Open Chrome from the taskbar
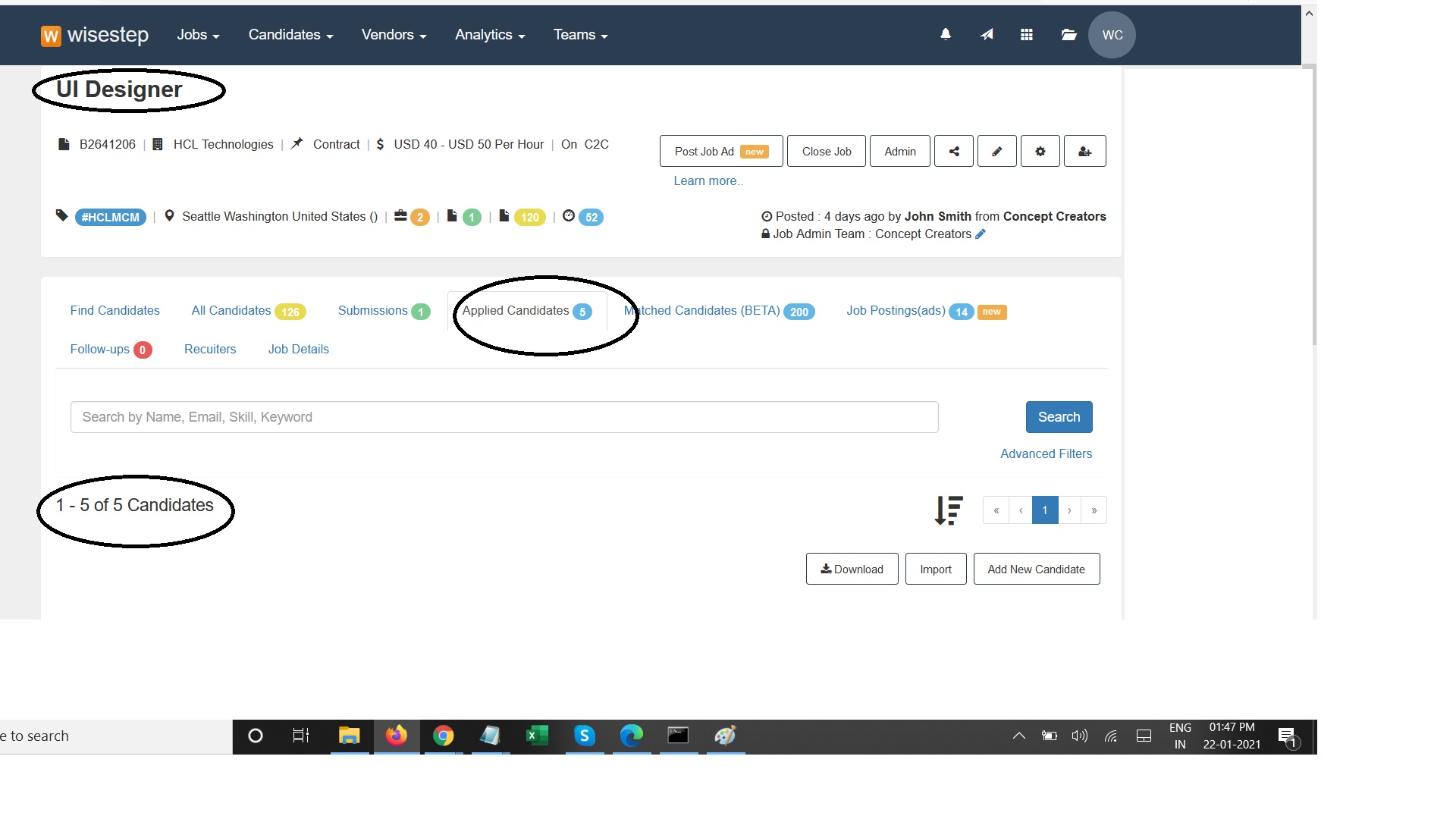The width and height of the screenshot is (1456, 819). 444,736
